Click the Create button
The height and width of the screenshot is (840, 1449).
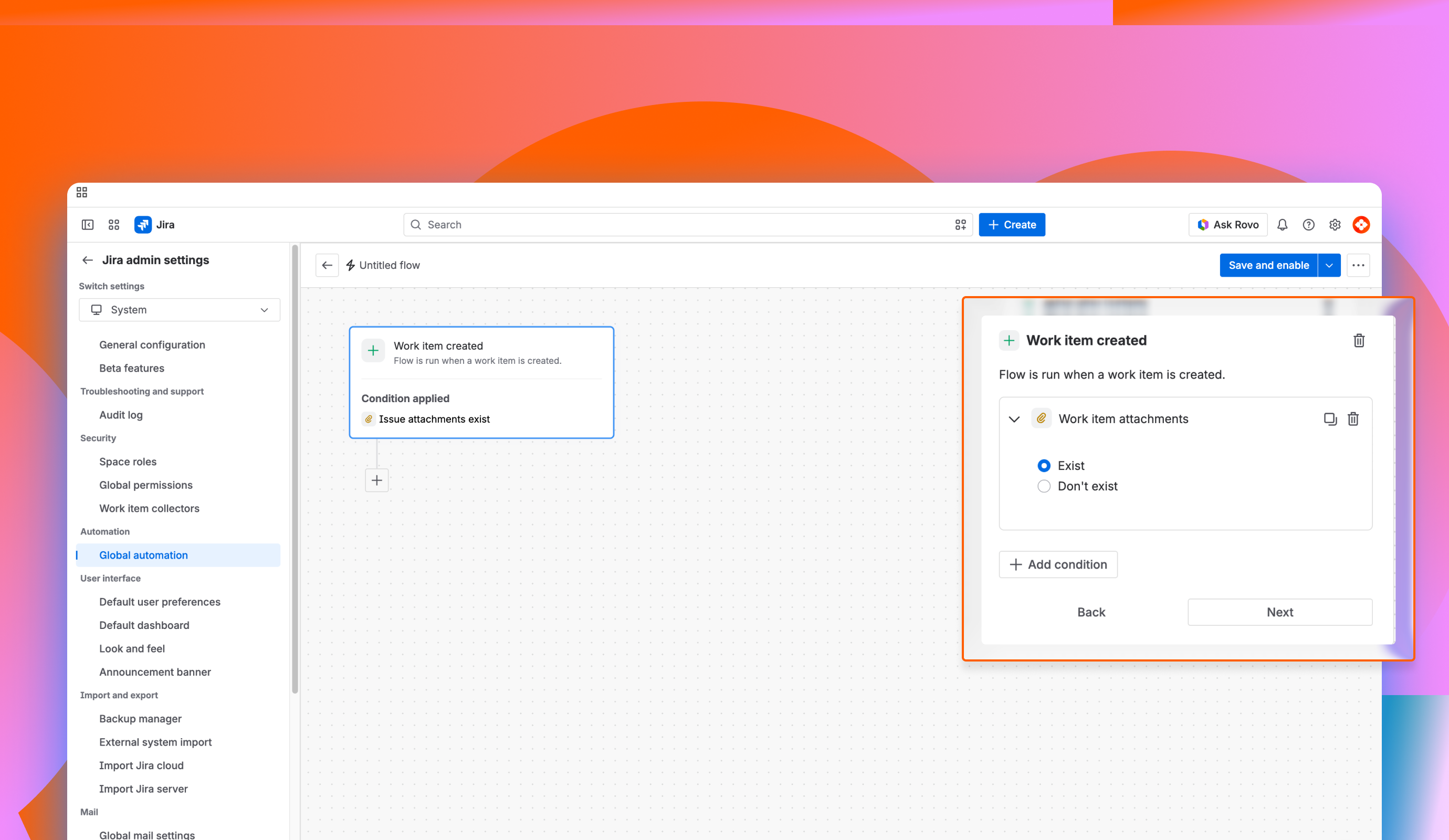click(1012, 225)
